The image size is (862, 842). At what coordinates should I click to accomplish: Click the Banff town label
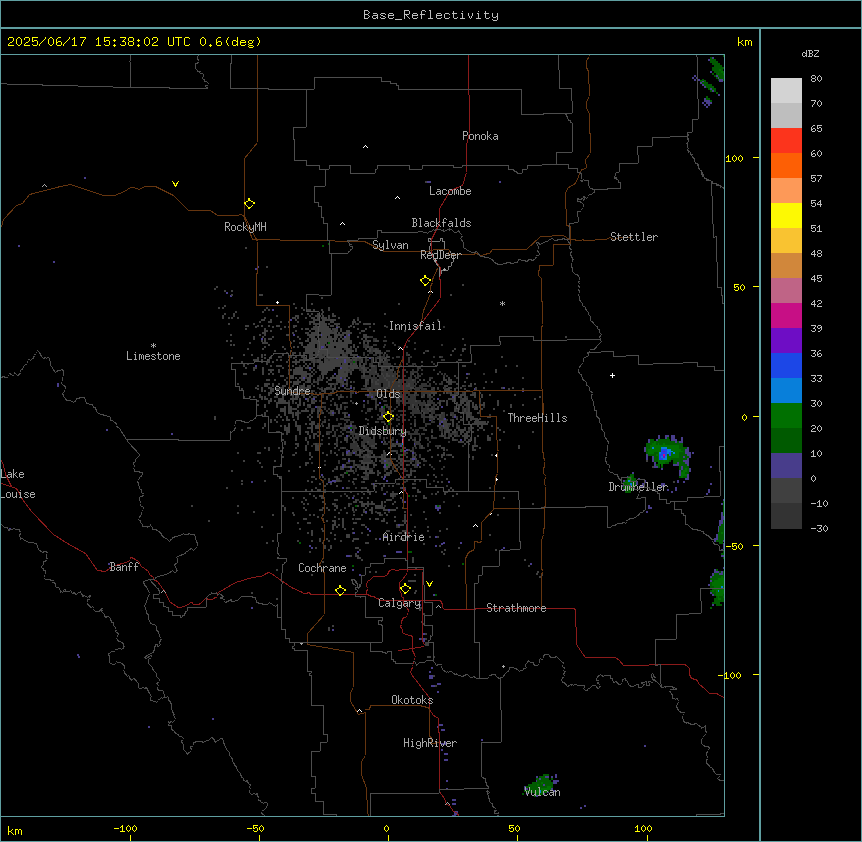124,567
